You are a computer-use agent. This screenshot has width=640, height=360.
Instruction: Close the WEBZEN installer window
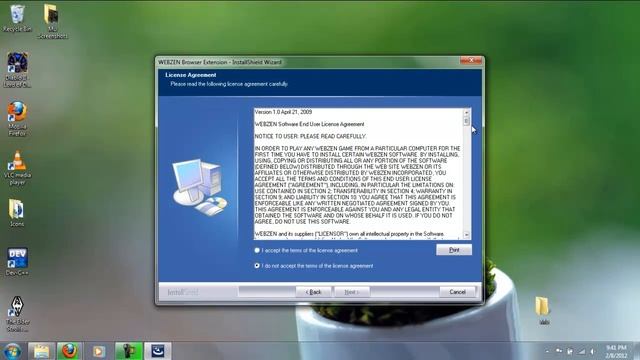[471, 60]
